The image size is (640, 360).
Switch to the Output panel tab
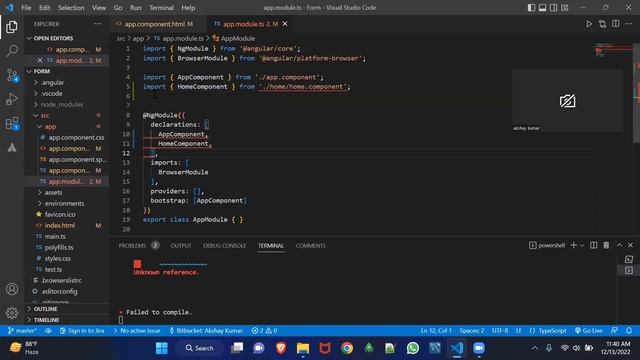click(181, 246)
